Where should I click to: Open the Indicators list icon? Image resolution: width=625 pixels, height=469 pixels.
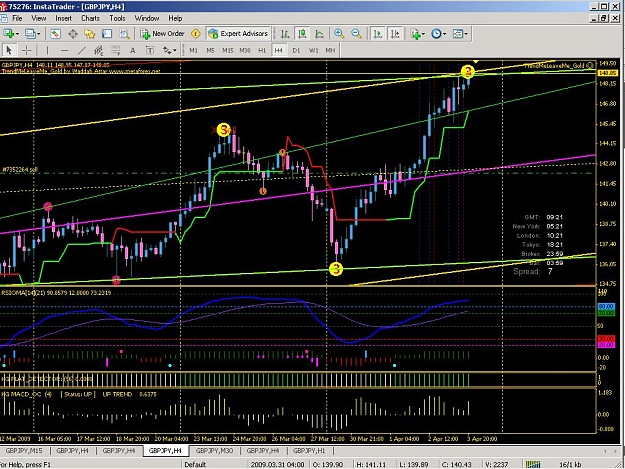(416, 34)
